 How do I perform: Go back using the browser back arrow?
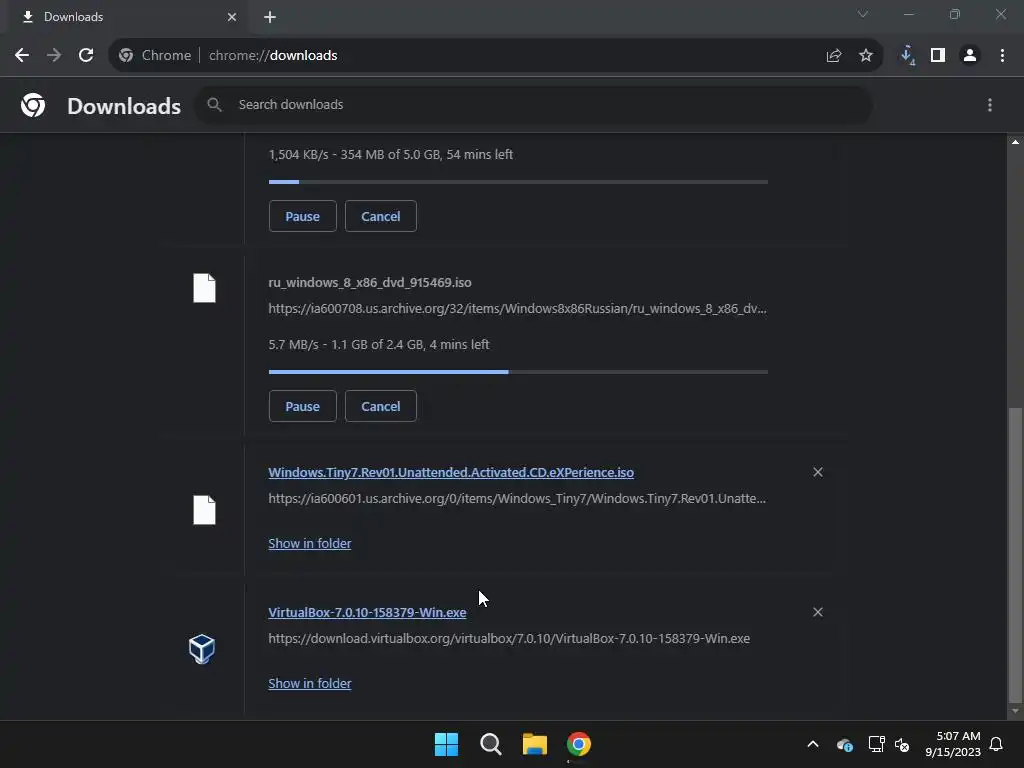point(22,56)
